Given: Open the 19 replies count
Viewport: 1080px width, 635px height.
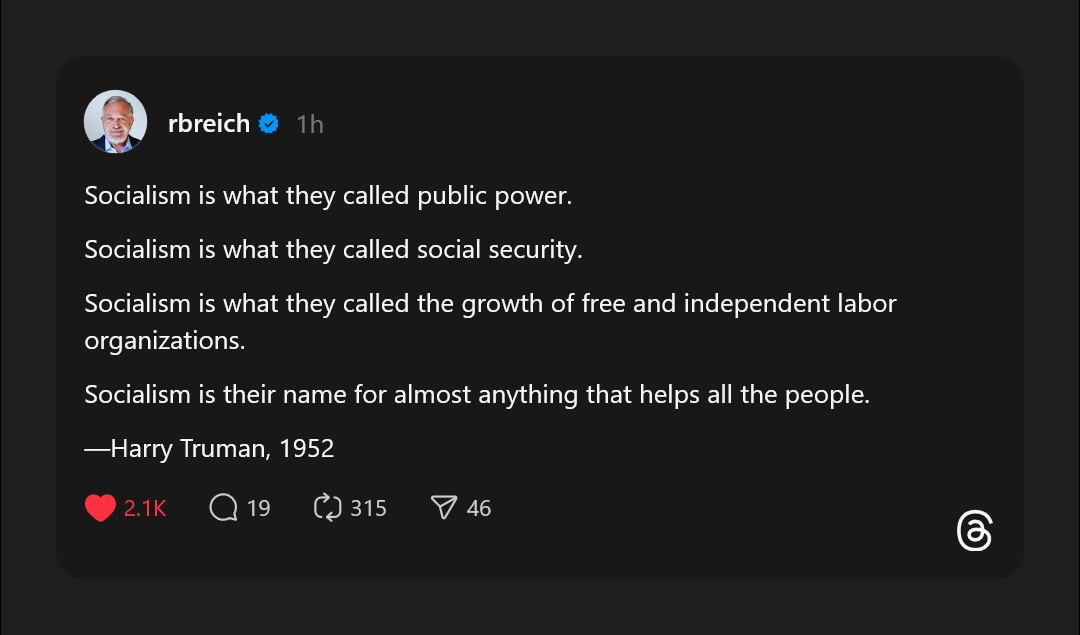Looking at the screenshot, I should (x=258, y=508).
